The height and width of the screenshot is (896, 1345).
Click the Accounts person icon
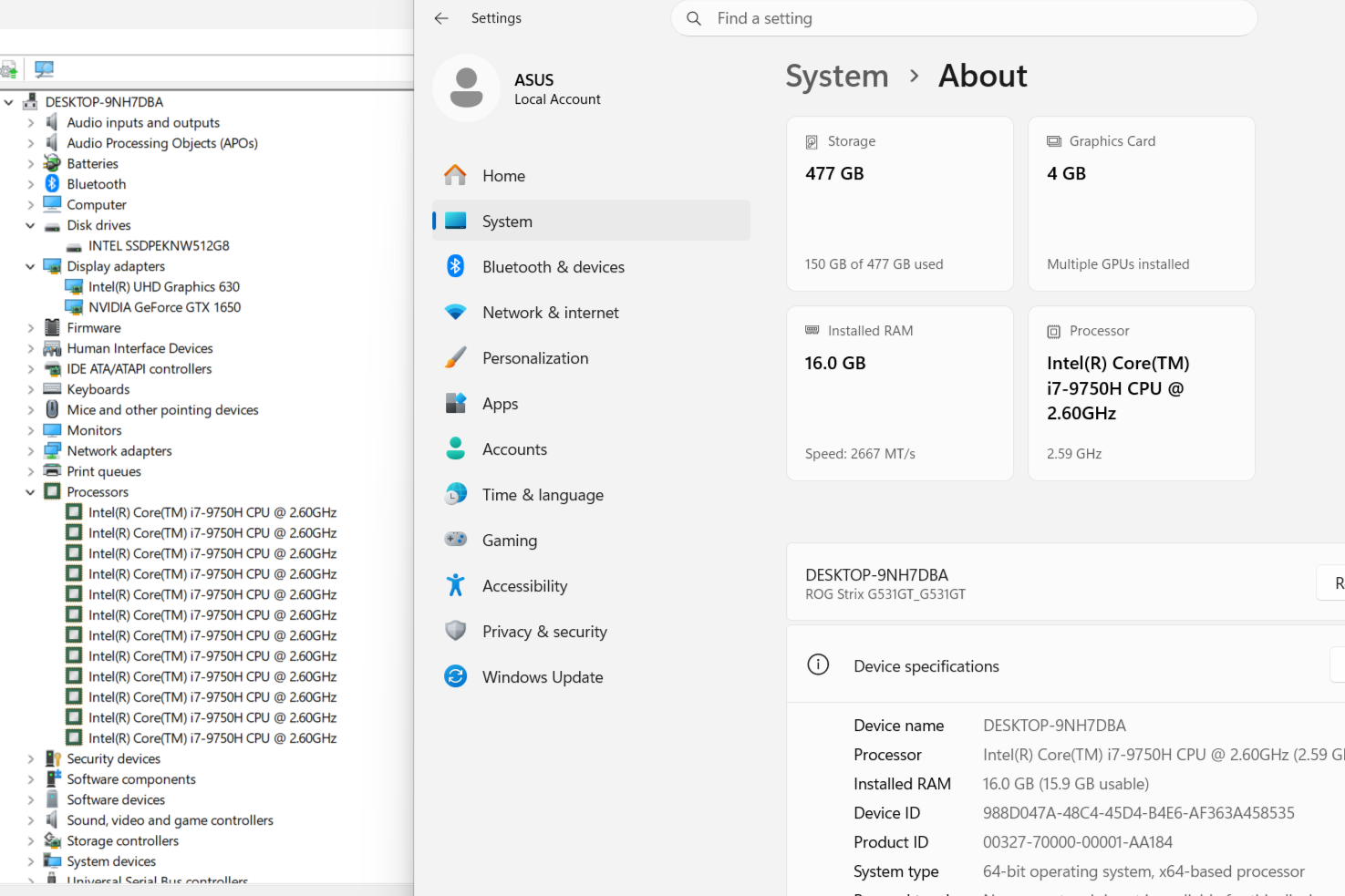pos(455,448)
